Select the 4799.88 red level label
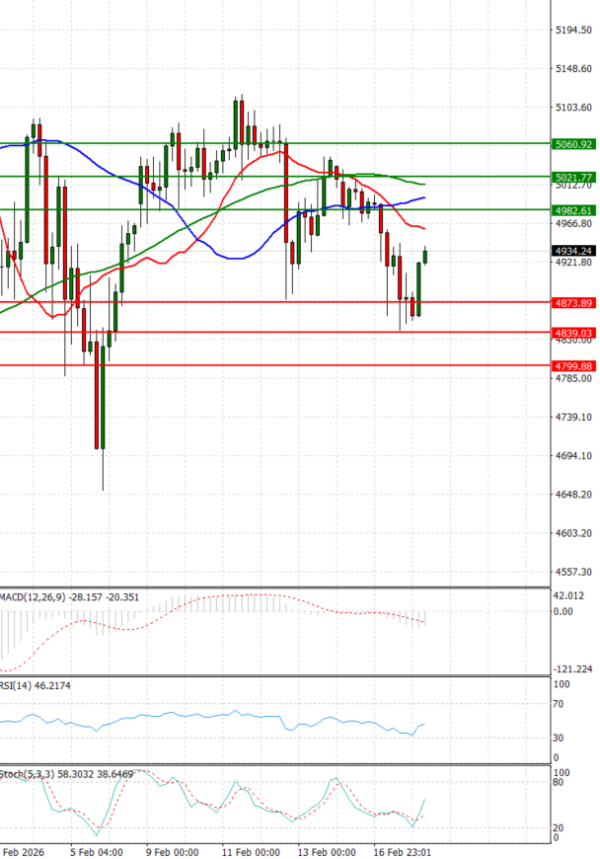 click(x=573, y=366)
